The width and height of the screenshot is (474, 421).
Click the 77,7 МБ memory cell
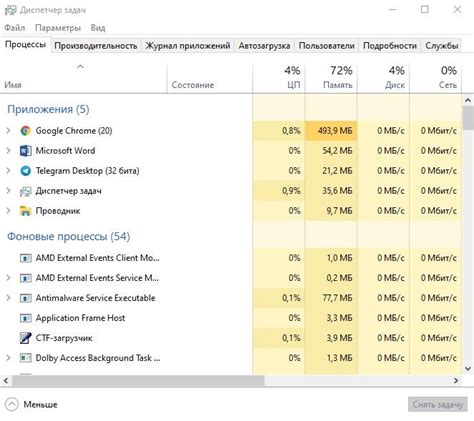[331, 298]
